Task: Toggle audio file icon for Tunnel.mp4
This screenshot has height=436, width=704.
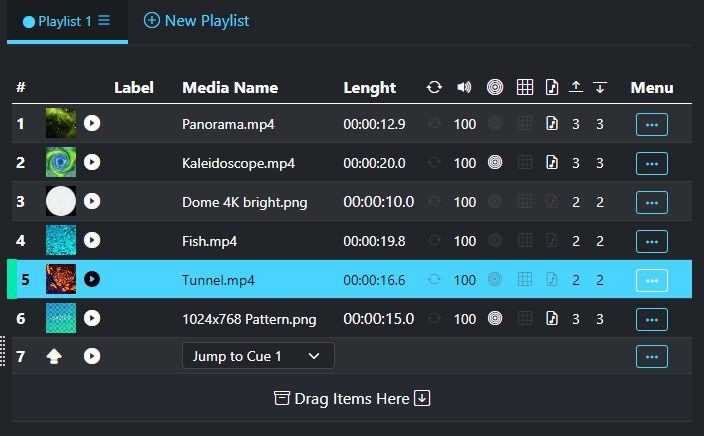Action: (552, 280)
